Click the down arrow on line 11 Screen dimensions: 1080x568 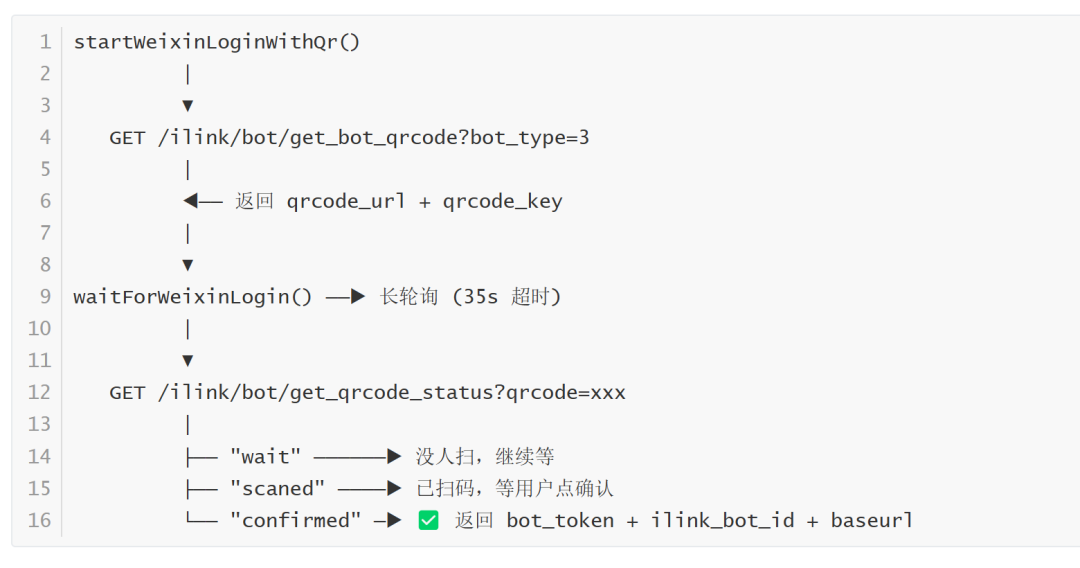click(187, 360)
